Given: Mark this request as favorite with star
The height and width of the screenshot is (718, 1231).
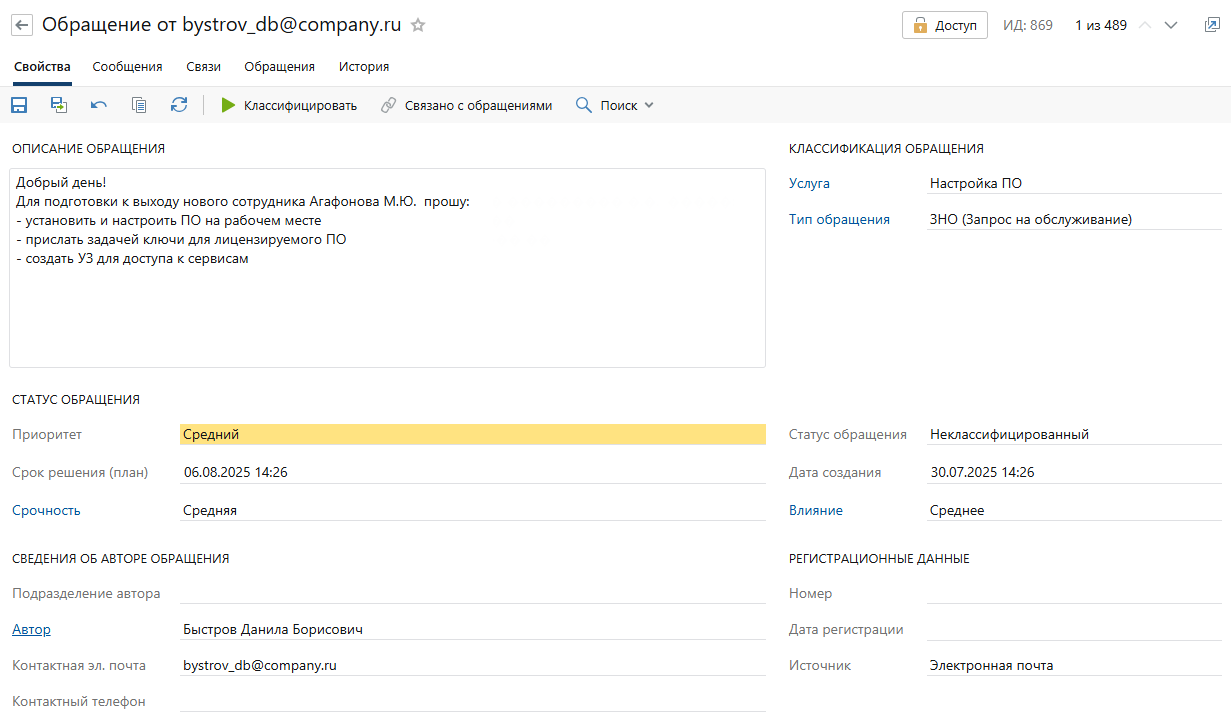Looking at the screenshot, I should [418, 26].
